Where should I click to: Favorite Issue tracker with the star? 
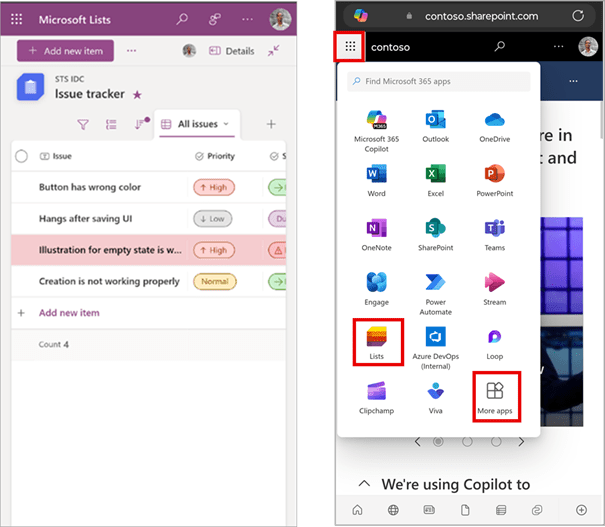137,94
